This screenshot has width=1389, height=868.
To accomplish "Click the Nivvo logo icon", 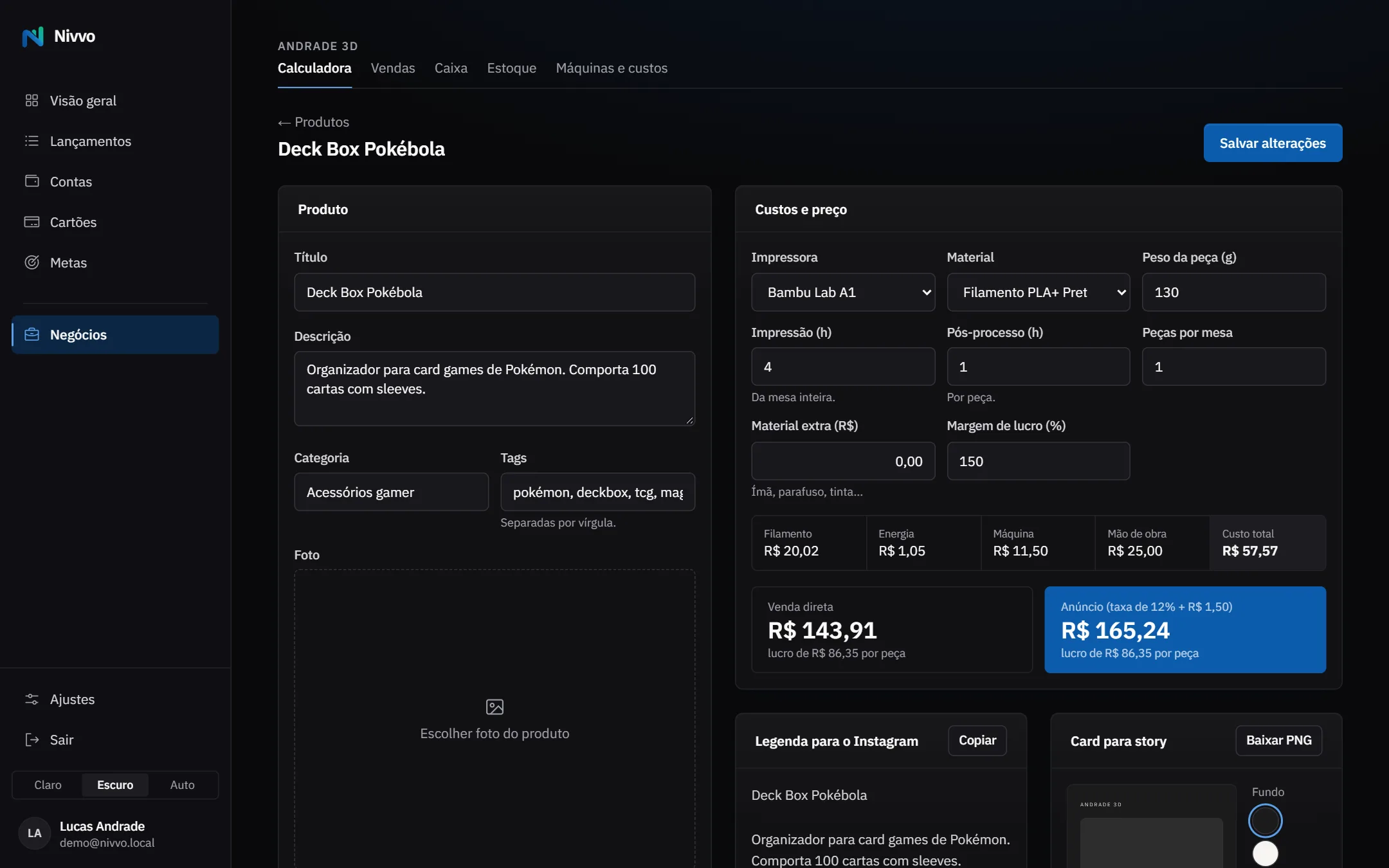I will pos(33,37).
